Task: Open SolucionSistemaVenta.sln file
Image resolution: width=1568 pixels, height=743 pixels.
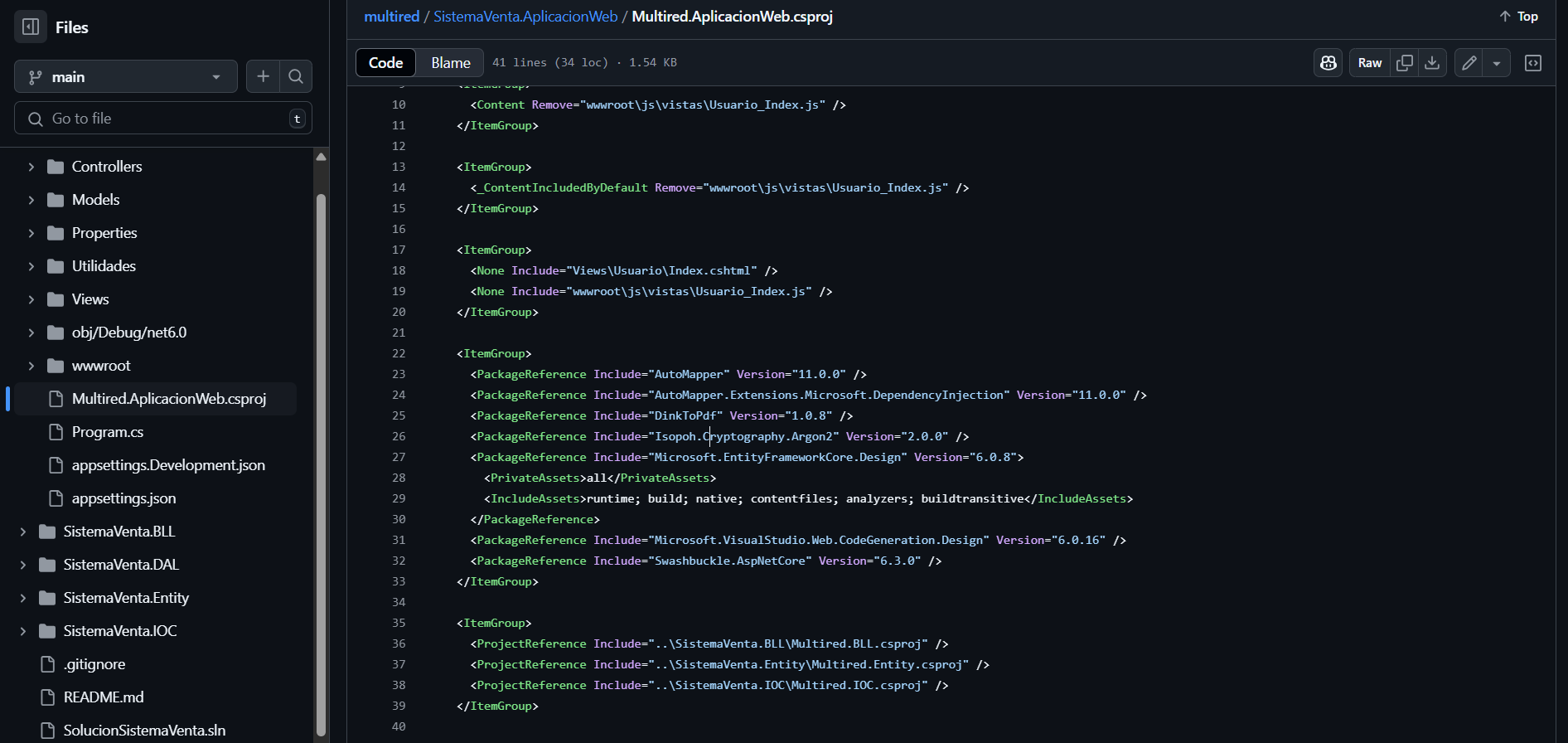Action: pos(144,731)
